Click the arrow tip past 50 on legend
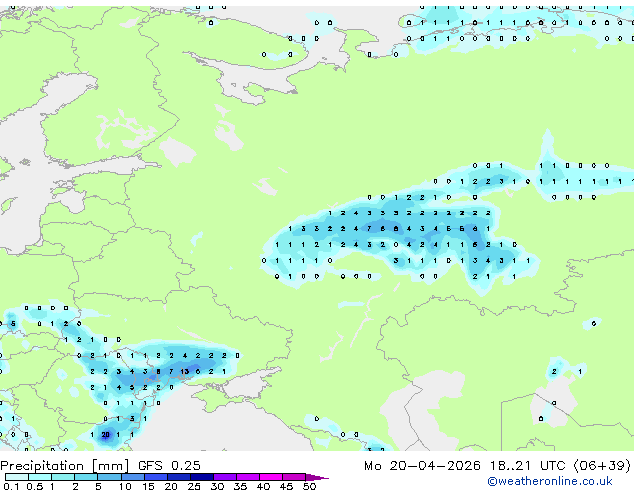 pos(319,477)
